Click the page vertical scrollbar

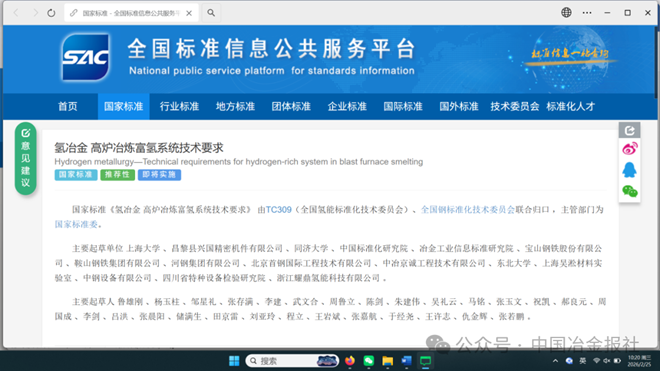[657, 63]
